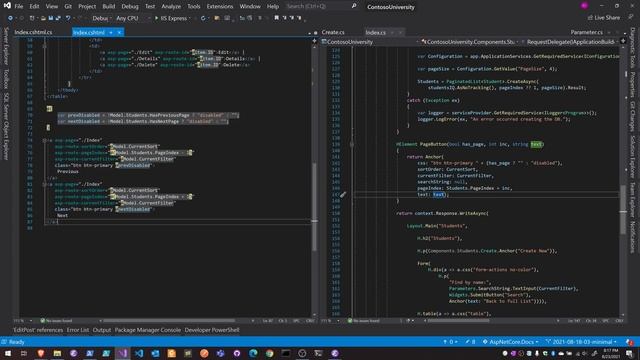Image resolution: width=640 pixels, height=360 pixels.
Task: Open the Git menu
Action: point(68,7)
